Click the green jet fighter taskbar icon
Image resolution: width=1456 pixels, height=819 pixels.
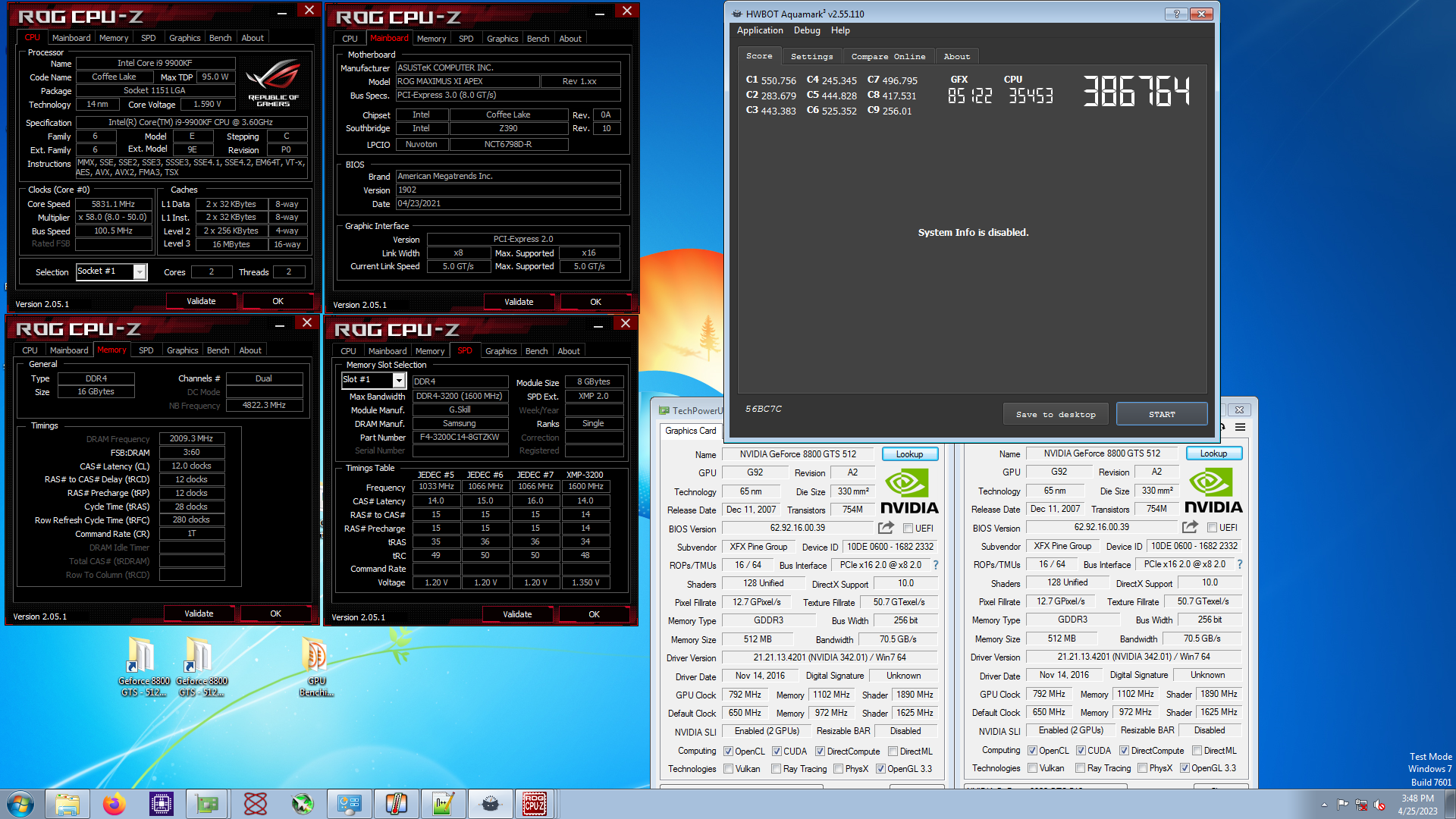(303, 804)
